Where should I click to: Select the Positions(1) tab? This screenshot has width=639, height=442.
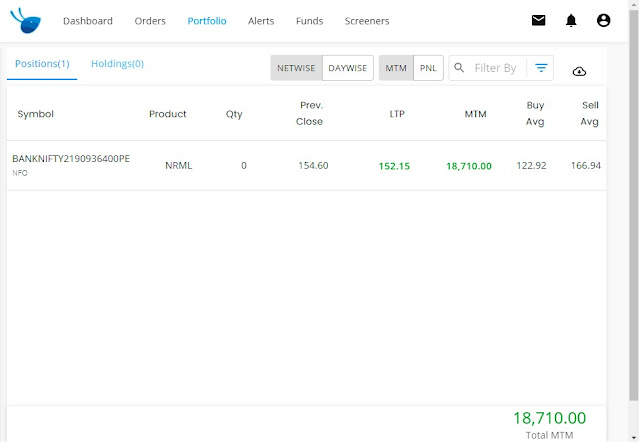pos(42,64)
